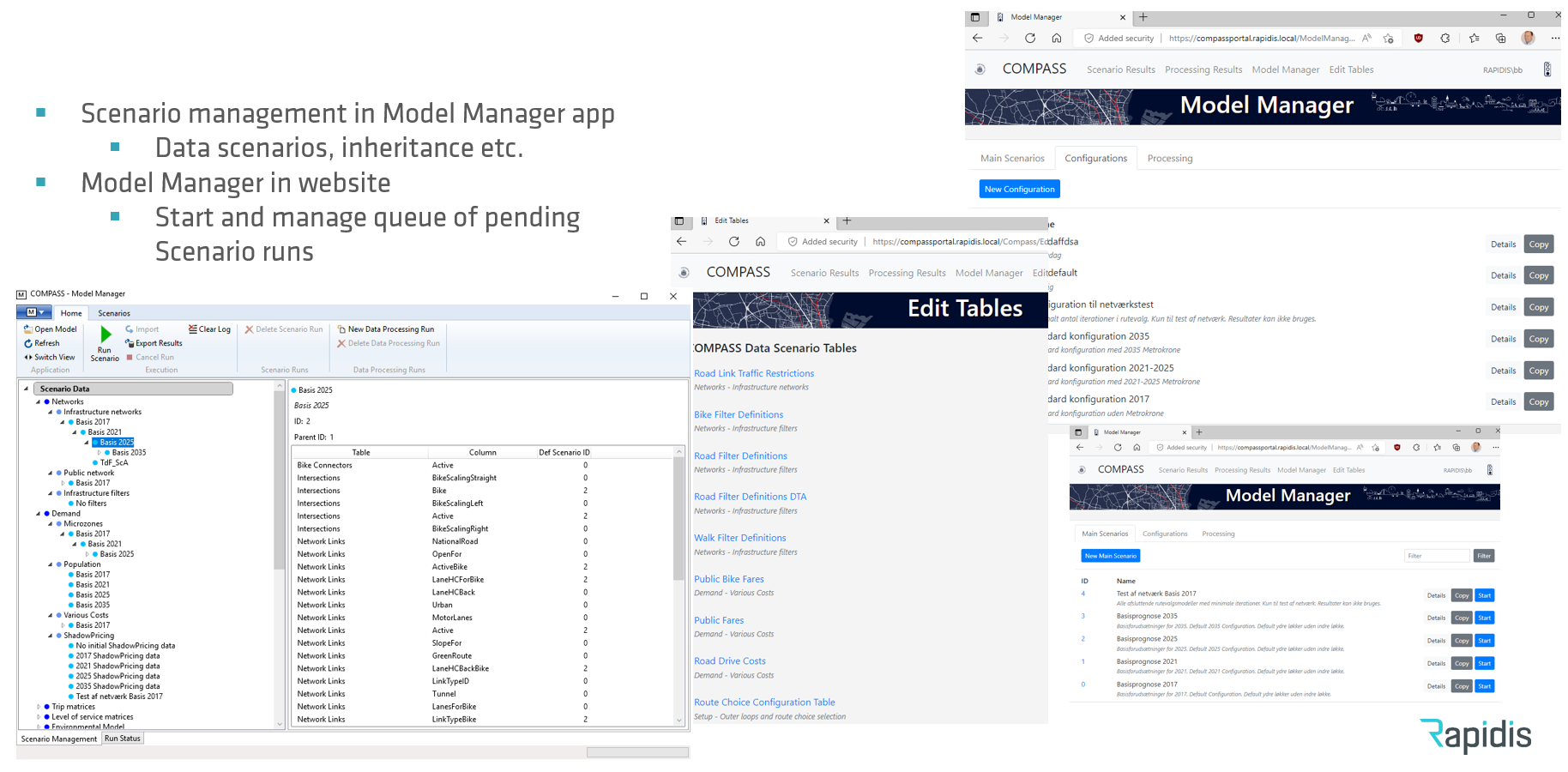Click the green Run Scenario play icon
The width and height of the screenshot is (1568, 772).
[106, 334]
